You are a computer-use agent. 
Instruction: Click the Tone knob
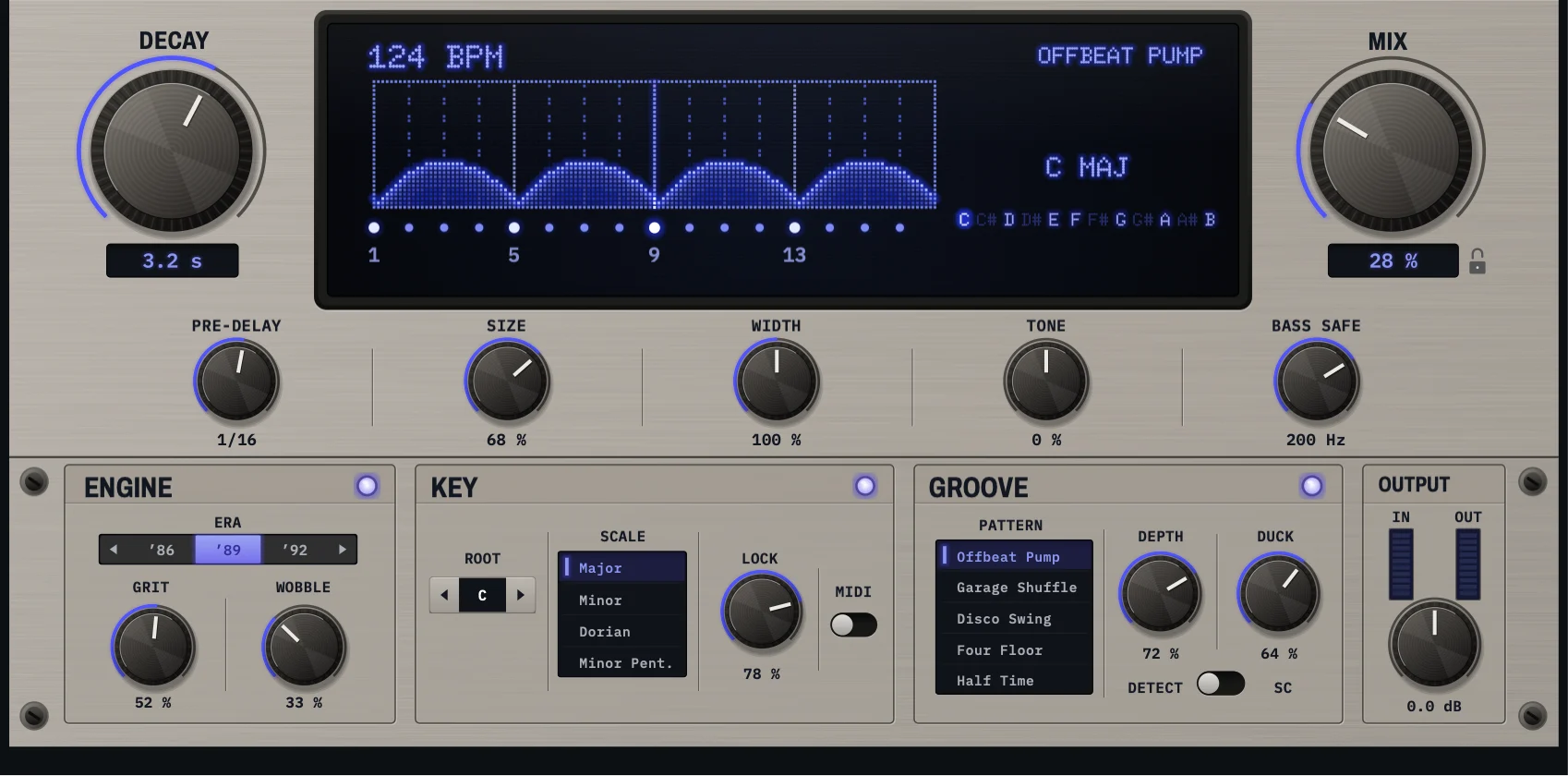click(x=1046, y=381)
